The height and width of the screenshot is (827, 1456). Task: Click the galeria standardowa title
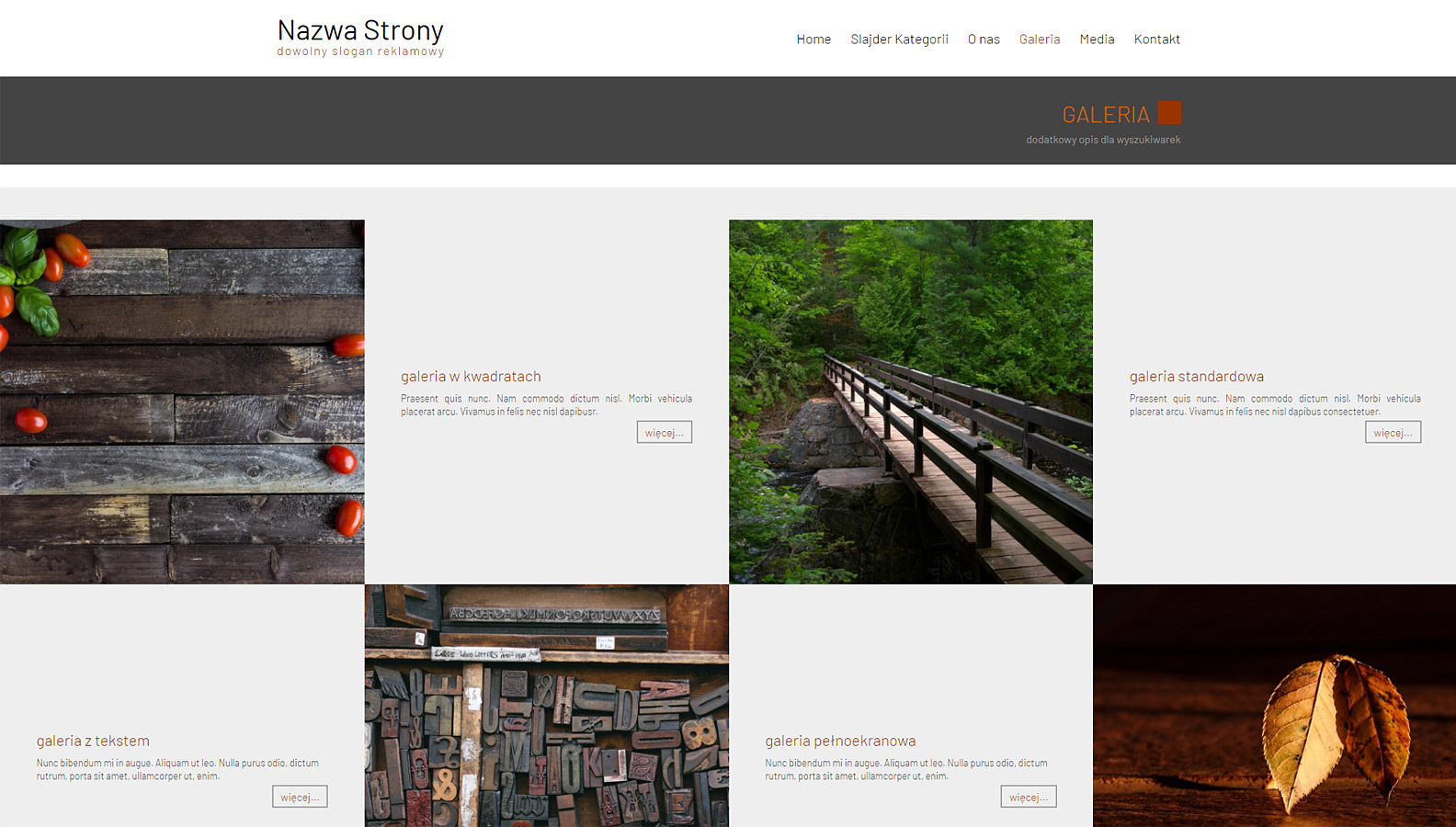click(x=1196, y=377)
